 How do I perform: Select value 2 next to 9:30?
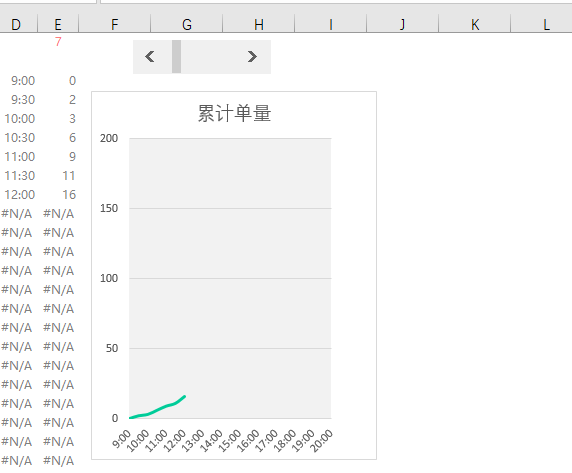click(x=72, y=100)
